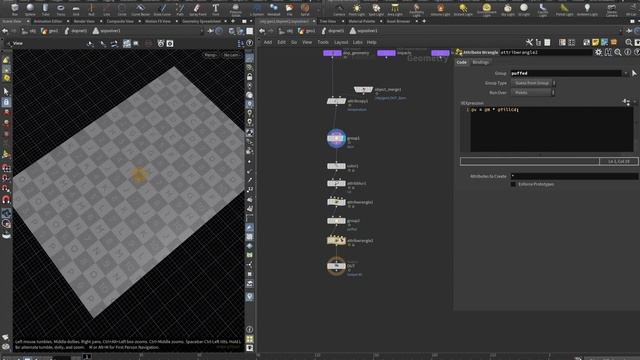Enable the Enforce Prototypes checkbox
This screenshot has width=640, height=360.
[513, 184]
